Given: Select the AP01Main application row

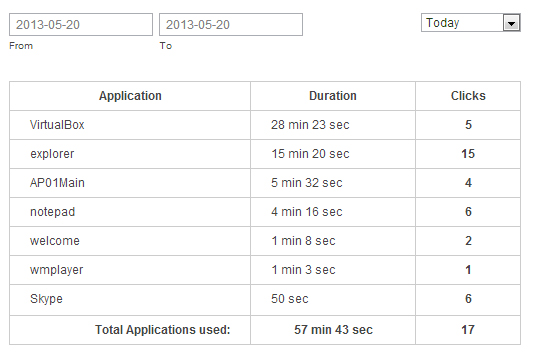Looking at the screenshot, I should 265,183.
